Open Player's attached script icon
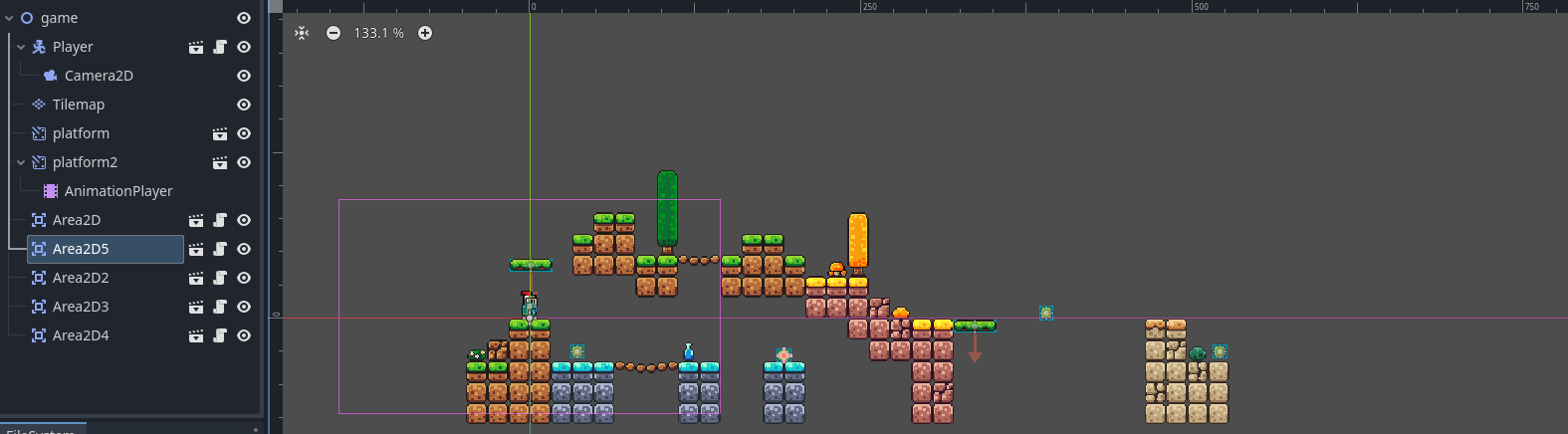This screenshot has width=1568, height=434. 220,47
